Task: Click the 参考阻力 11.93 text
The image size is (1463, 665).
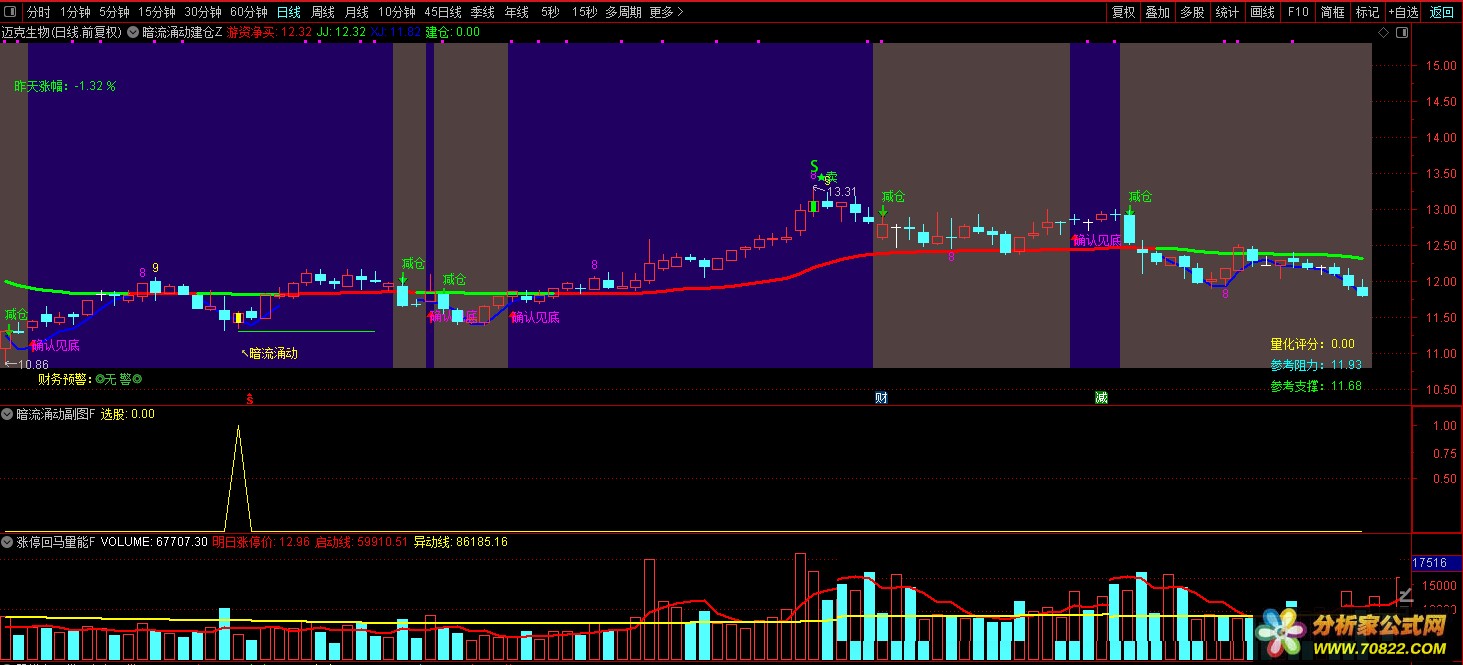Action: [x=1316, y=365]
